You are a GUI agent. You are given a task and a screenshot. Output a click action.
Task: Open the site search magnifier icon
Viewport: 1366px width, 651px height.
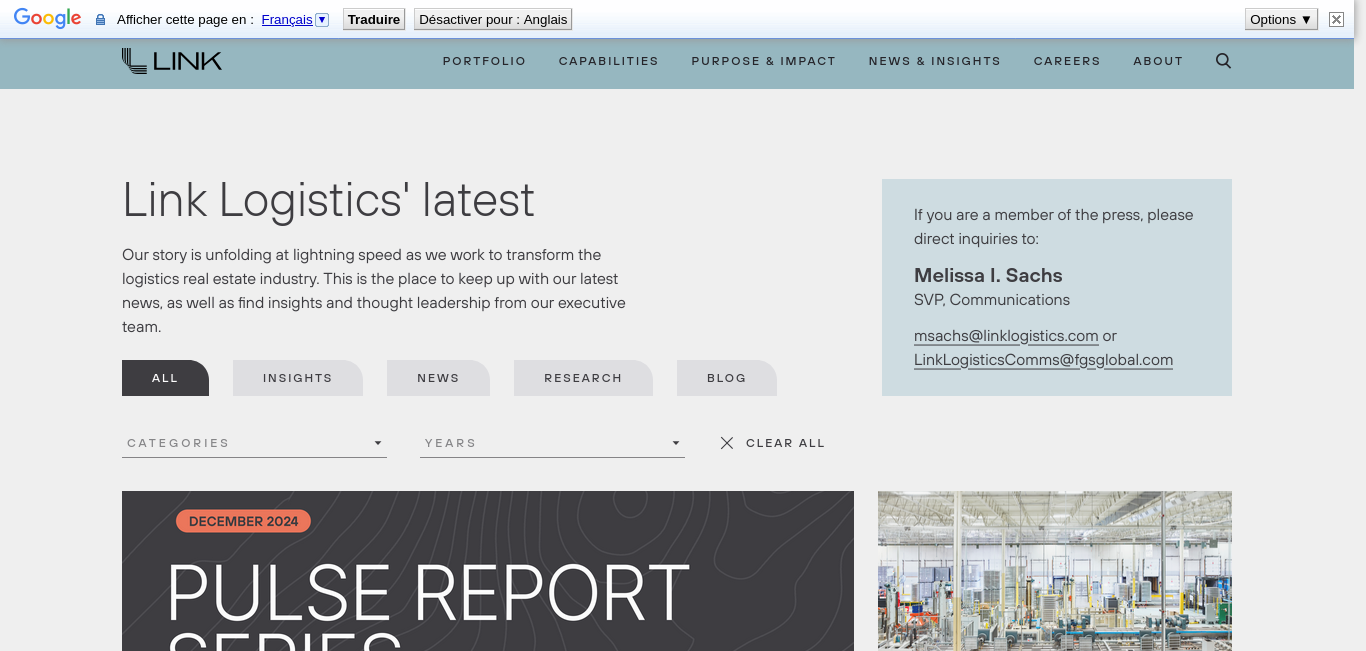point(1223,61)
